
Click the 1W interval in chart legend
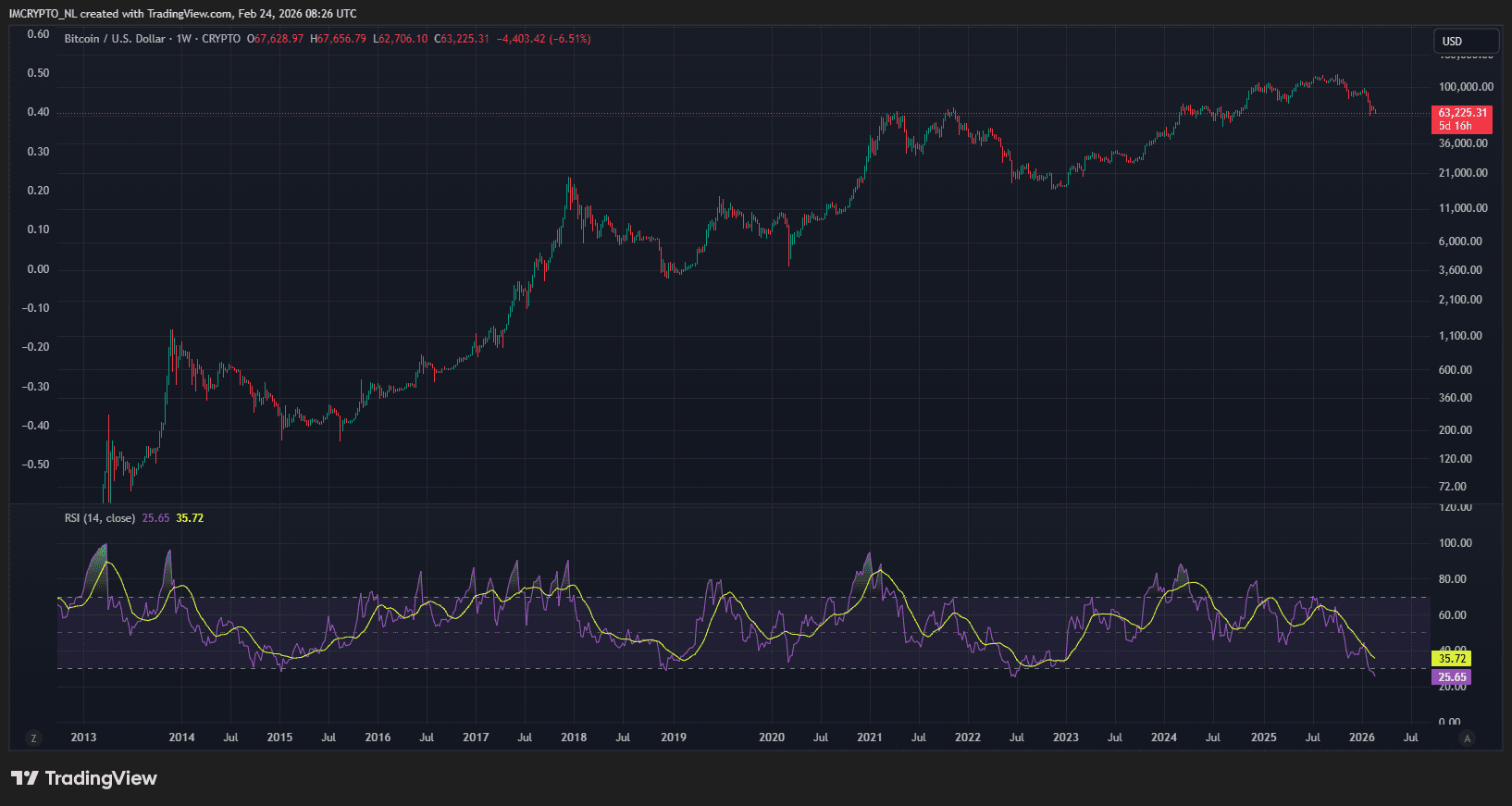tap(183, 39)
